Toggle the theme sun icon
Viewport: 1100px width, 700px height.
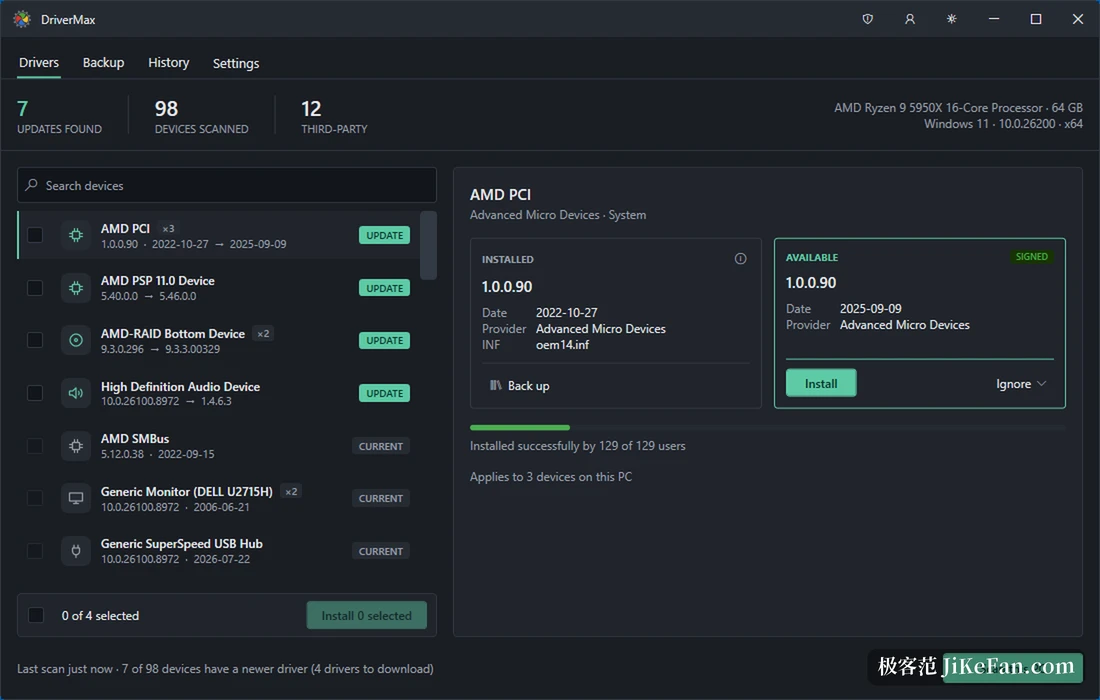coord(951,19)
